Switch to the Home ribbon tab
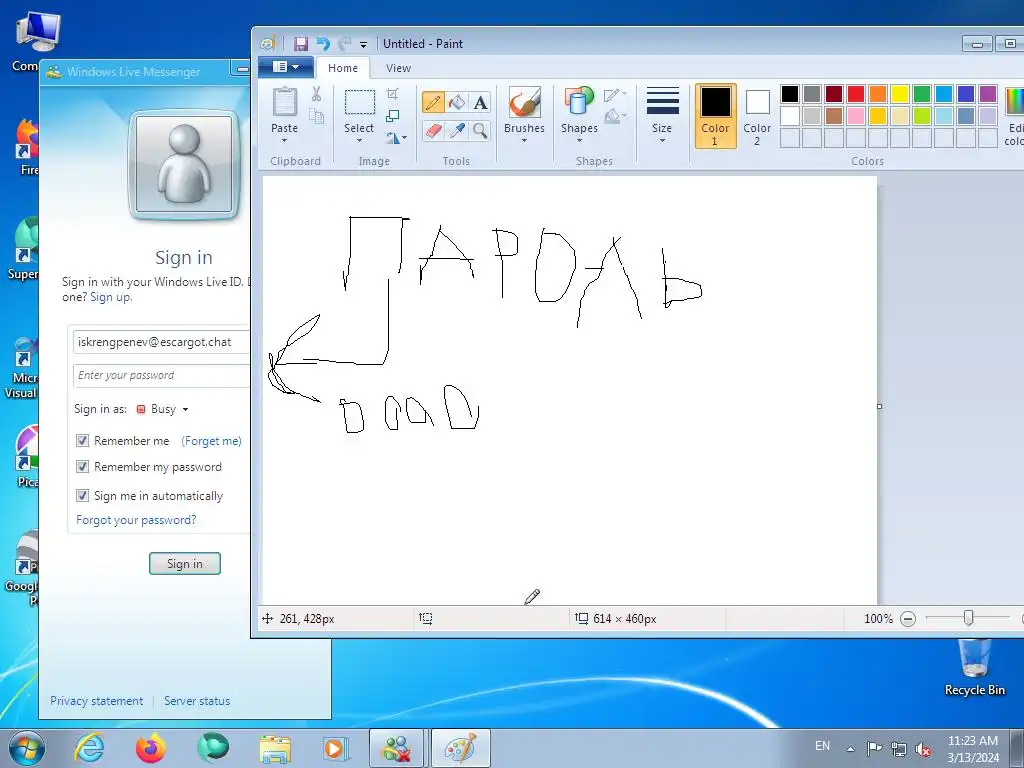This screenshot has height=768, width=1024. pyautogui.click(x=343, y=68)
